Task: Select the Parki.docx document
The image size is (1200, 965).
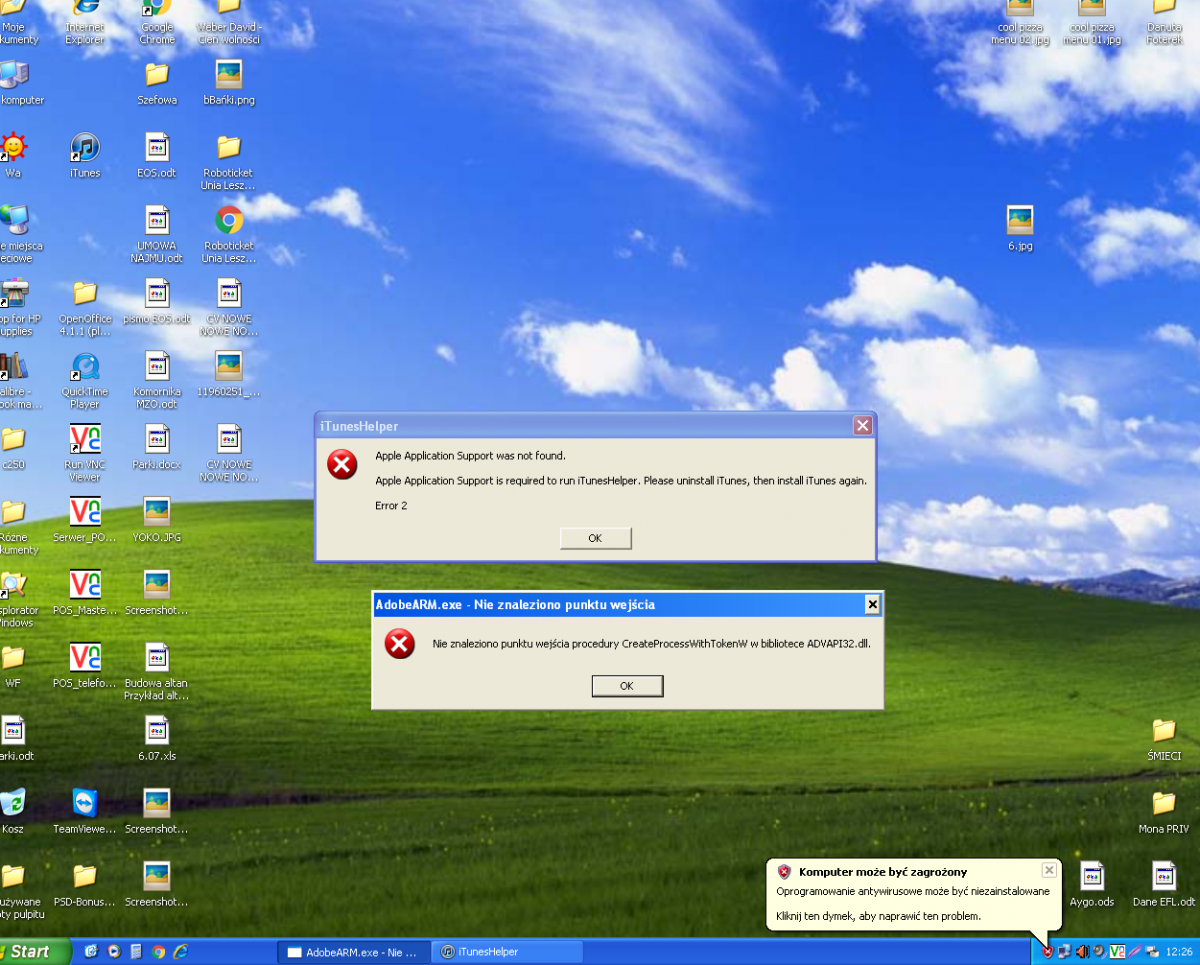Action: 157,448
